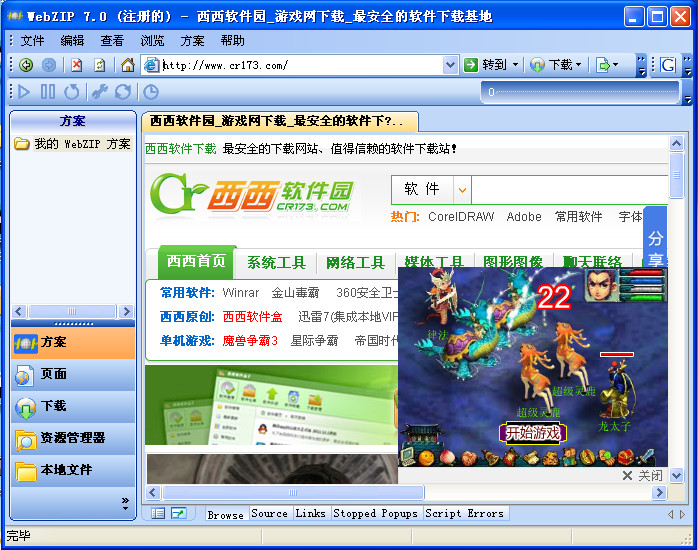Restart project with circular arrow icon
The height and width of the screenshot is (550, 698).
point(72,92)
